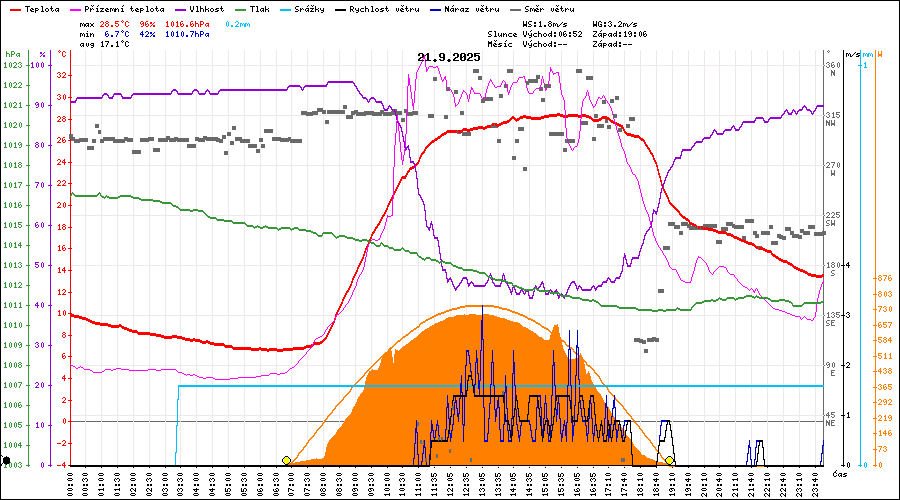Click the black moon dot at bottom left
The width and height of the screenshot is (900, 500).
coord(7,461)
